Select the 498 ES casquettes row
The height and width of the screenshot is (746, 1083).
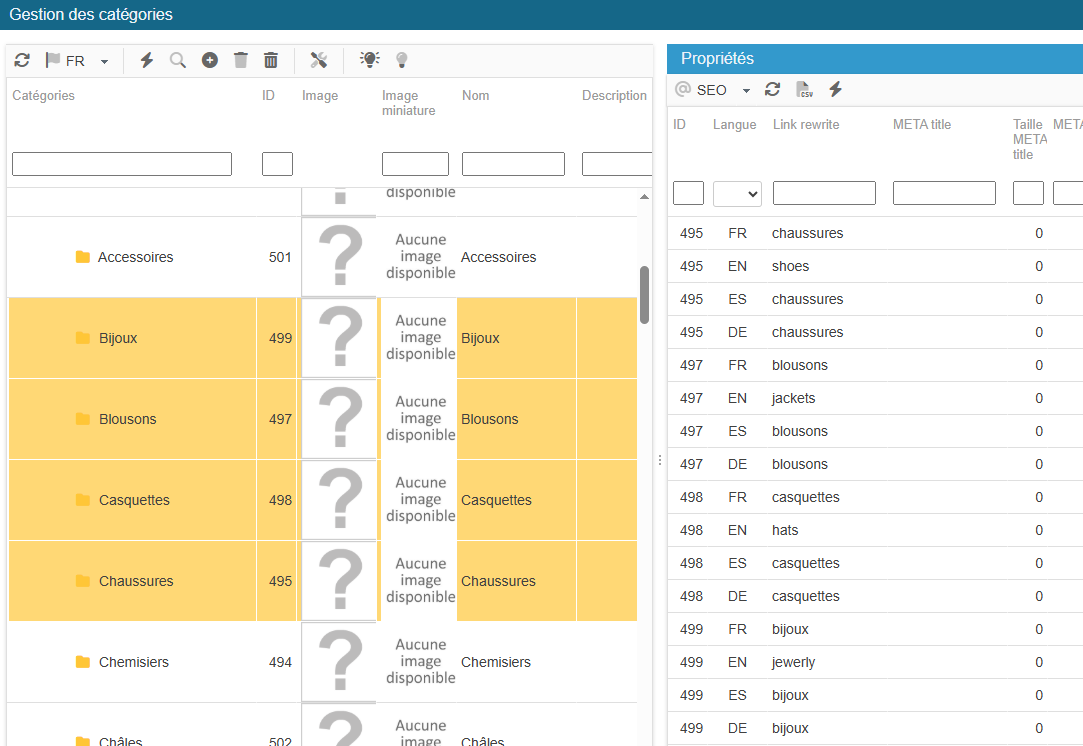pos(875,563)
